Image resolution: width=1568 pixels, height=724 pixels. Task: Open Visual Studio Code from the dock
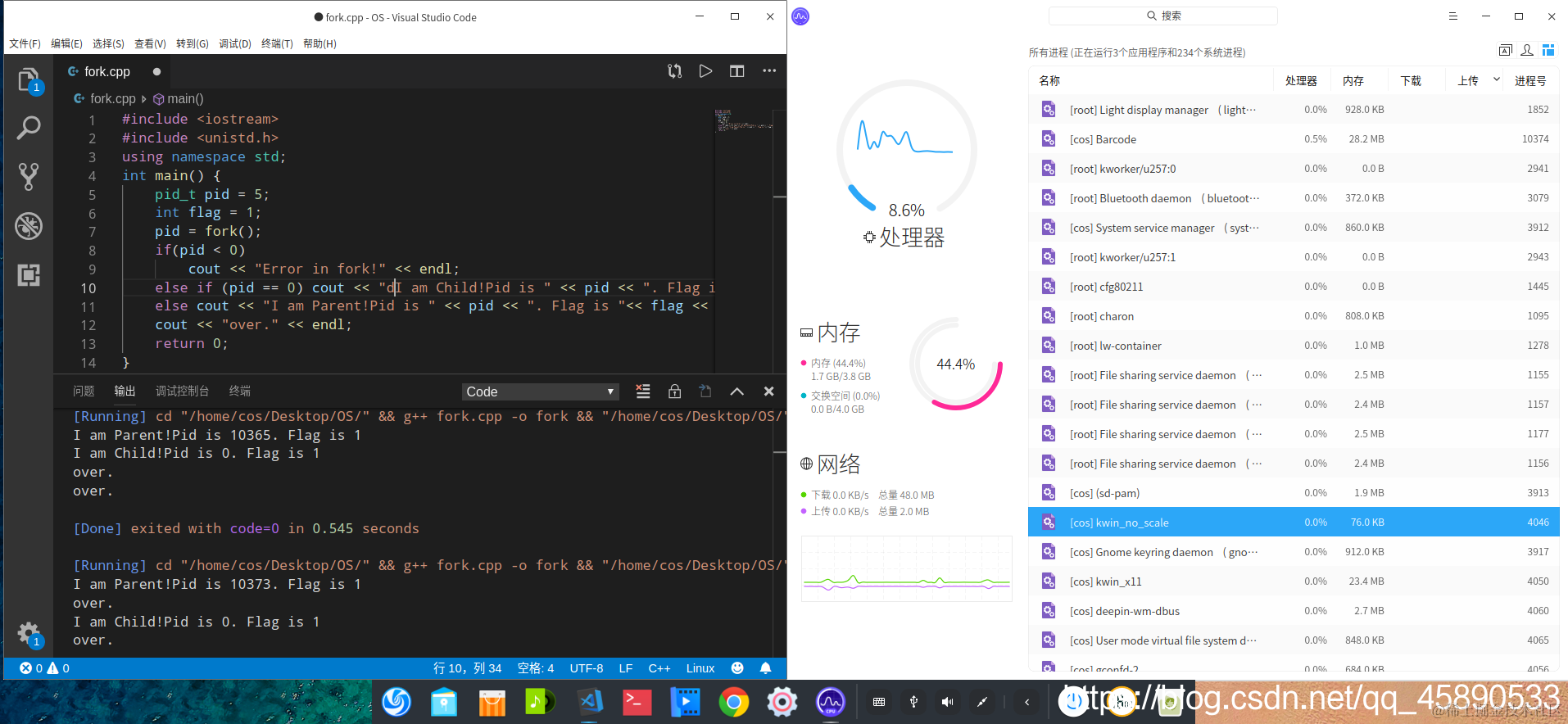(590, 702)
